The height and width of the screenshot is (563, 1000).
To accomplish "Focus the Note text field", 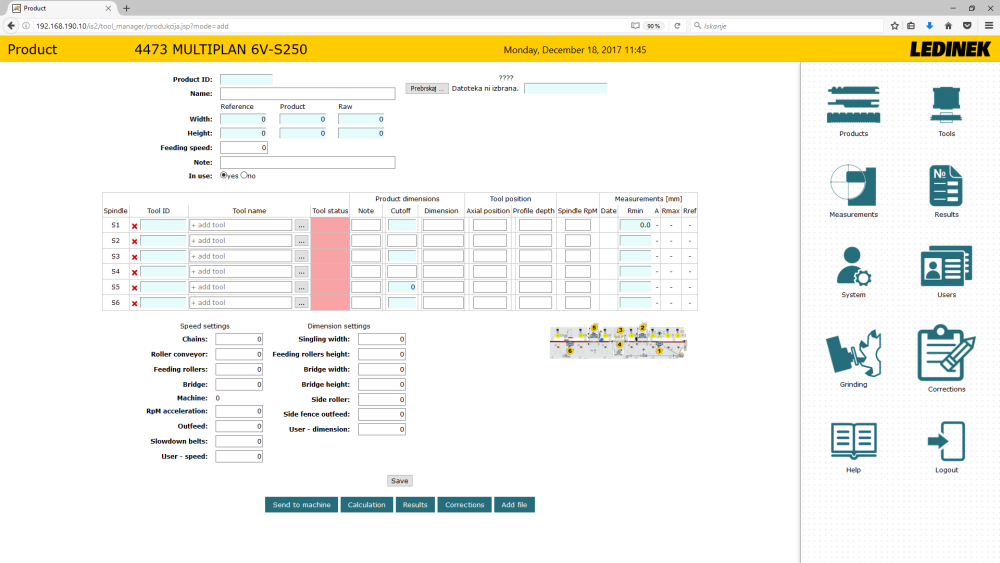I will pos(307,163).
